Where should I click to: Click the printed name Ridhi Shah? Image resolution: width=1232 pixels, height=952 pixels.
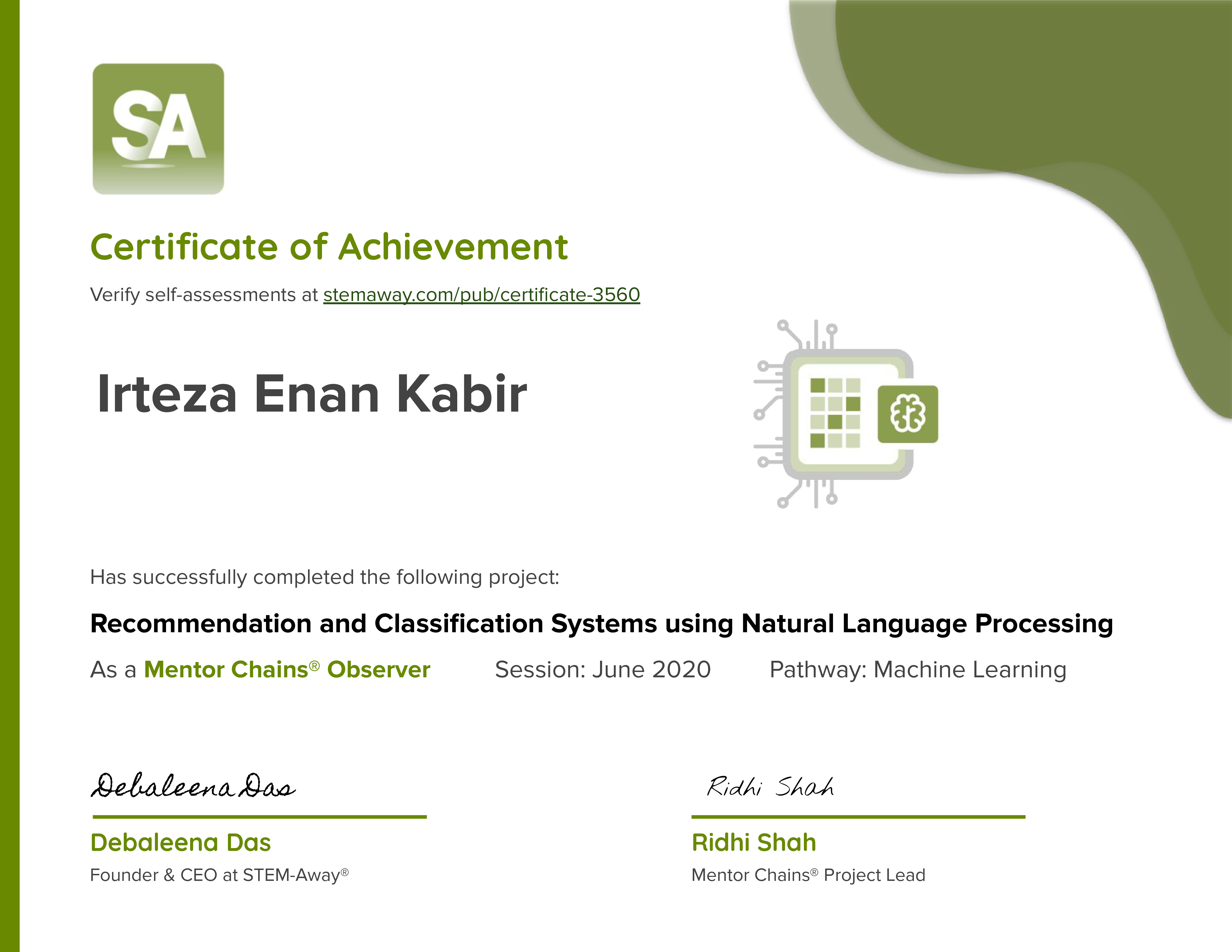tap(754, 842)
